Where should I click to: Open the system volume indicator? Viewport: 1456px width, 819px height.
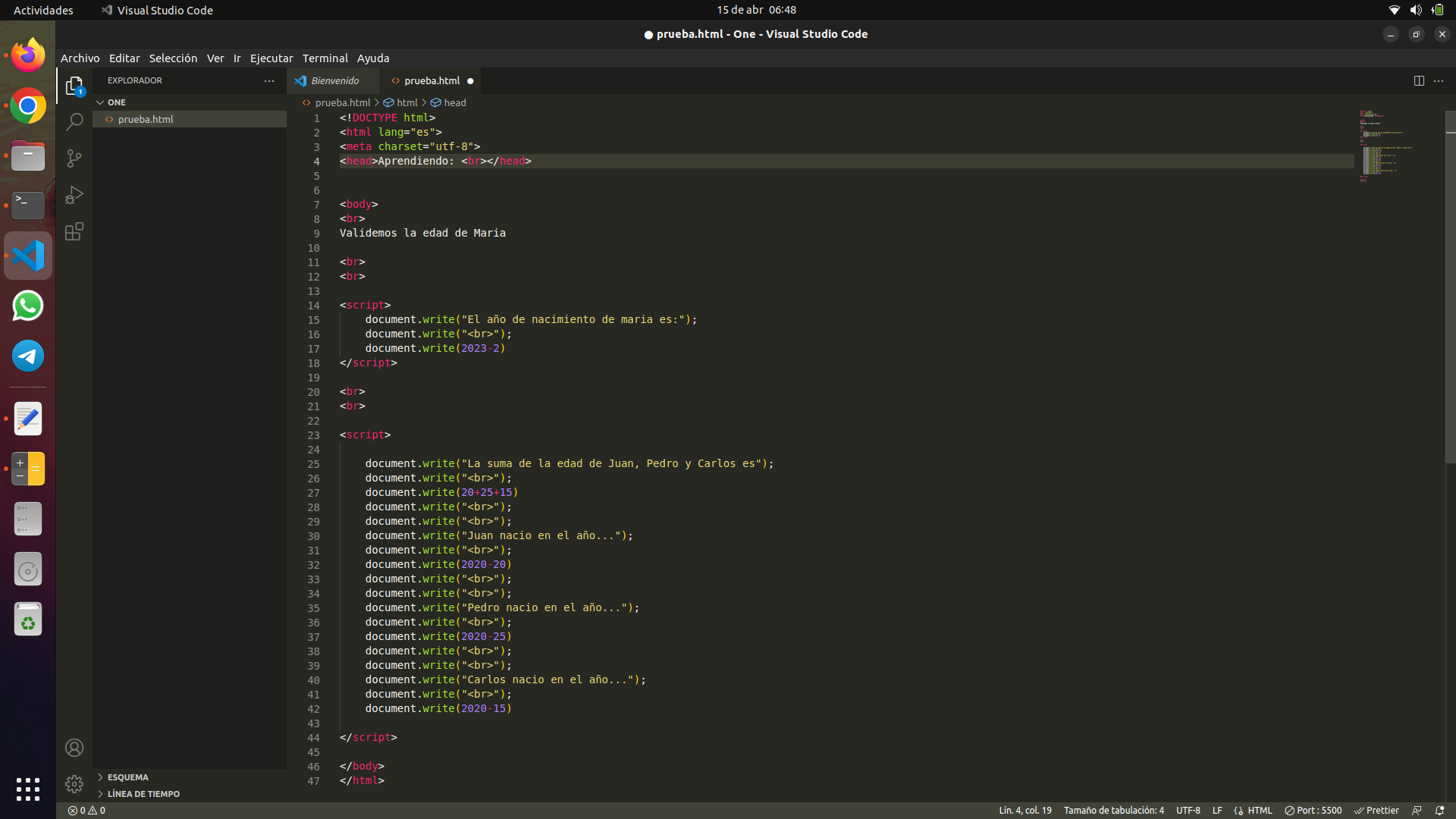1416,10
